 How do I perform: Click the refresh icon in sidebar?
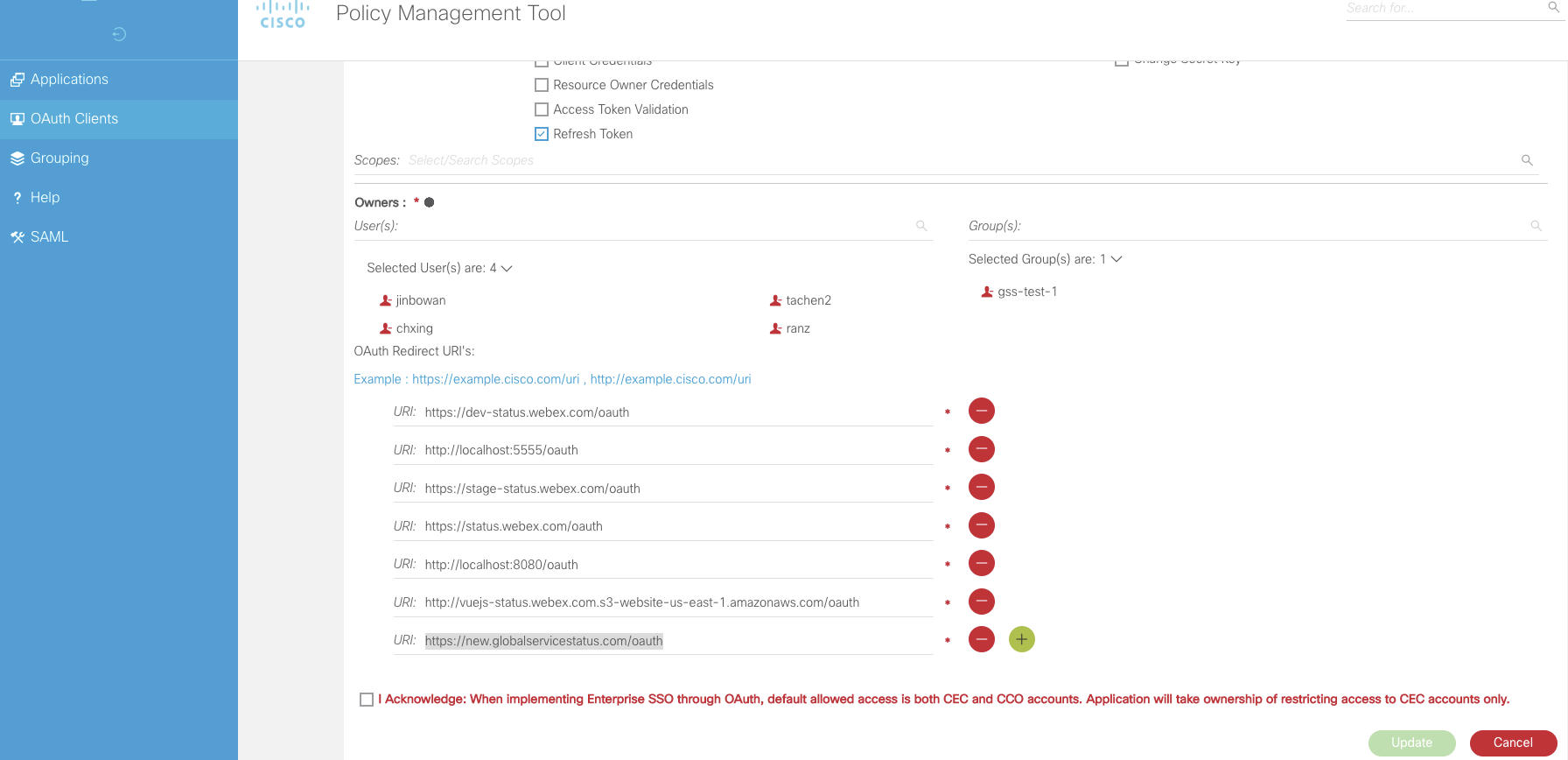[120, 34]
